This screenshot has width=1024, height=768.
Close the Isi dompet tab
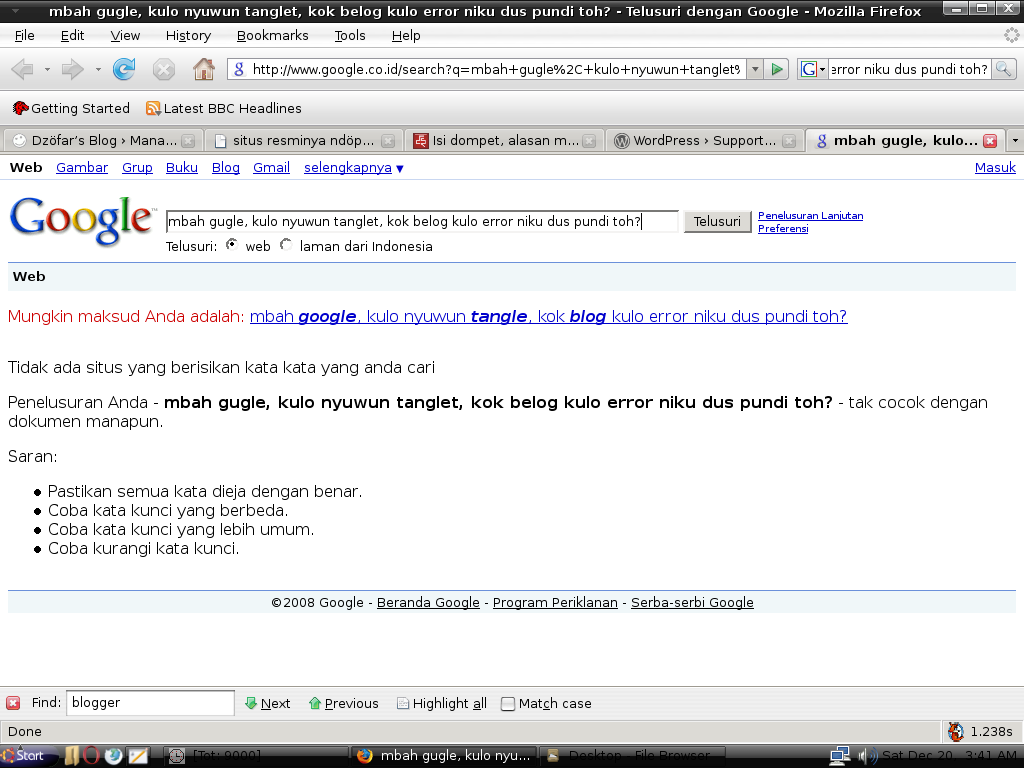tap(589, 141)
